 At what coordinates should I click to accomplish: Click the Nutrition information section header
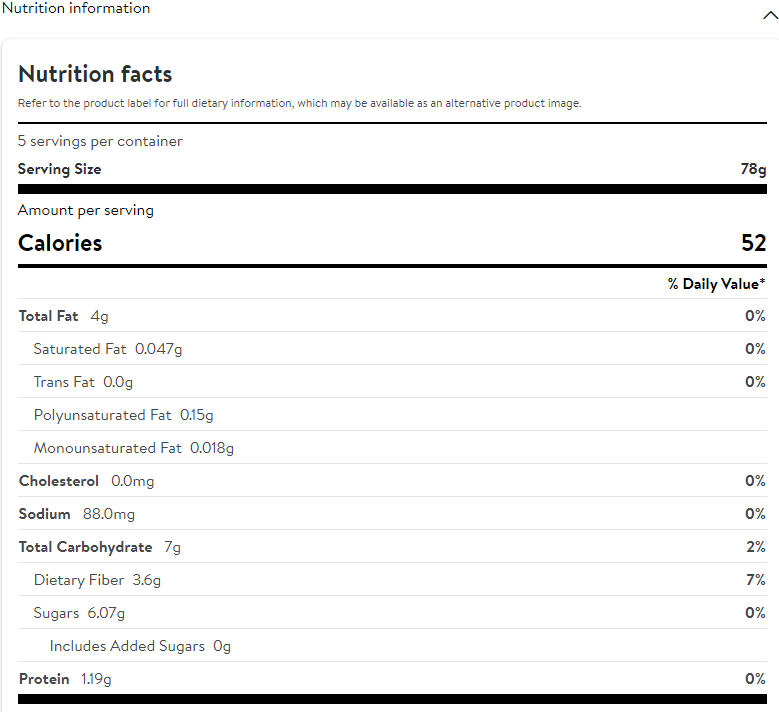76,9
